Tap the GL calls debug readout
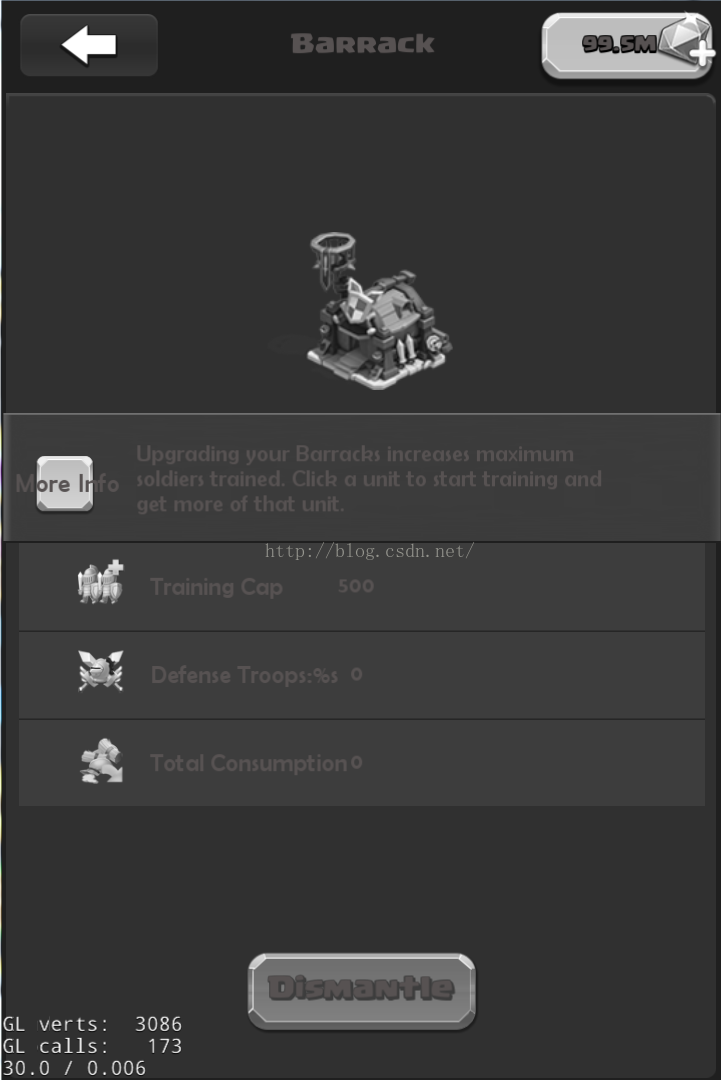Viewport: 721px width, 1080px height. coord(92,1046)
